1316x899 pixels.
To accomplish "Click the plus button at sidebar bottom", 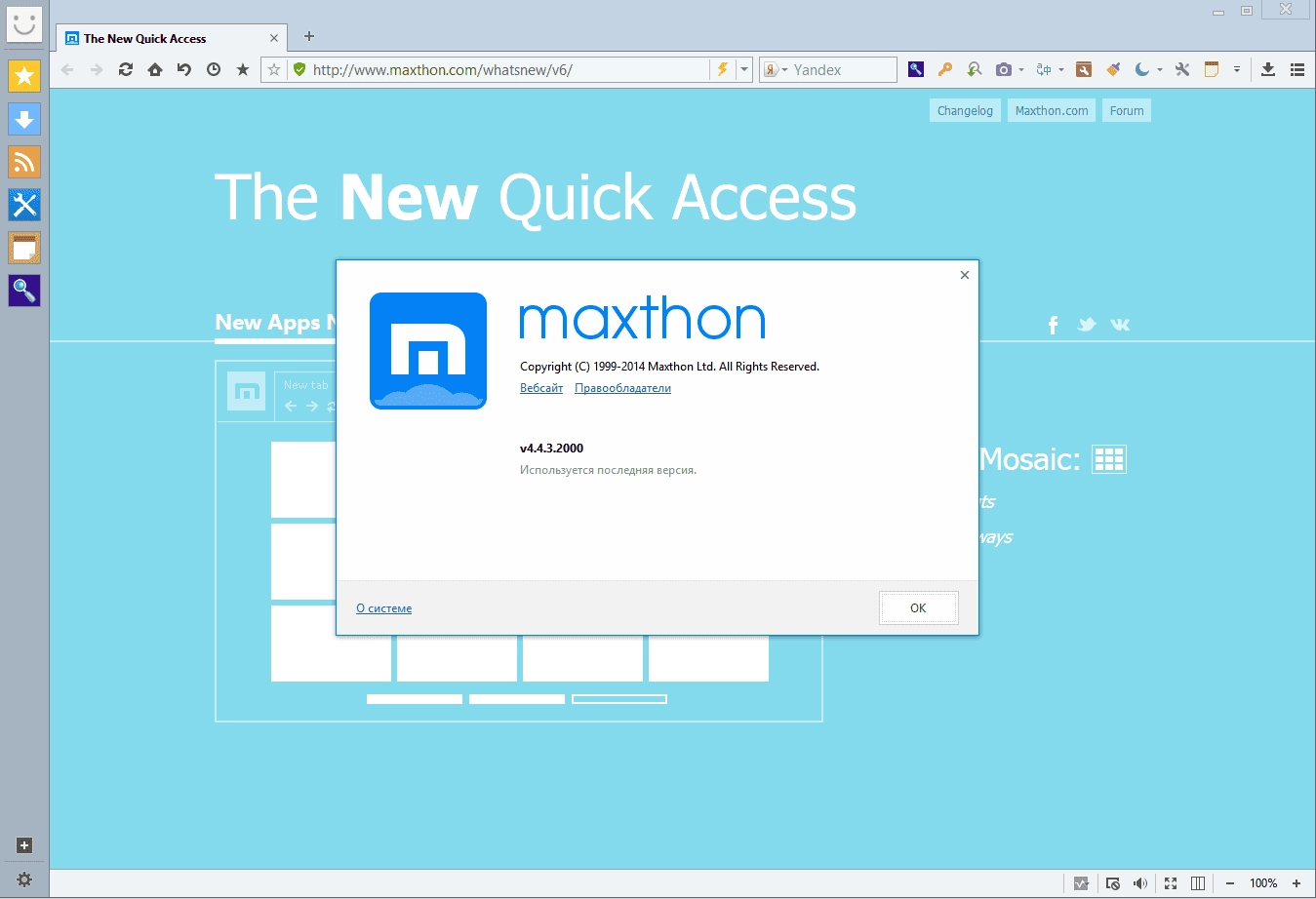I will pyautogui.click(x=24, y=845).
